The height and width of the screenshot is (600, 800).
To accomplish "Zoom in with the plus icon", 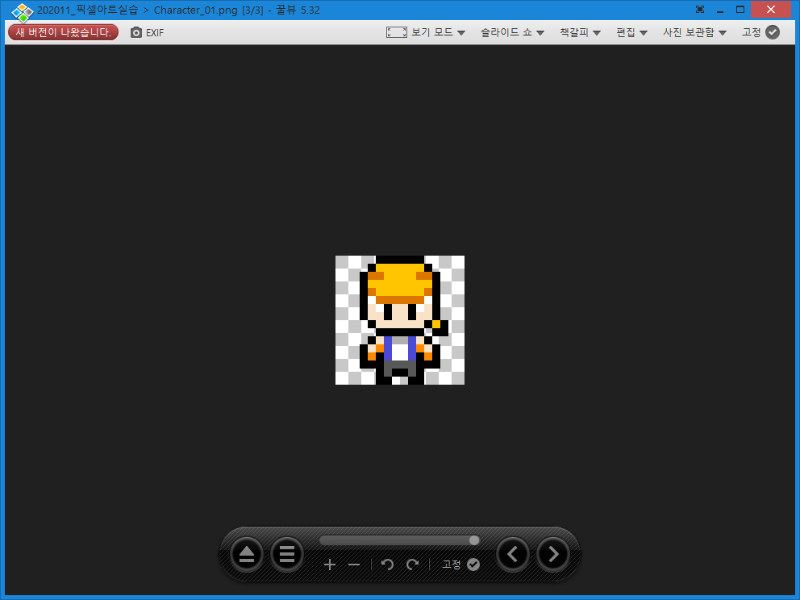I will (330, 564).
